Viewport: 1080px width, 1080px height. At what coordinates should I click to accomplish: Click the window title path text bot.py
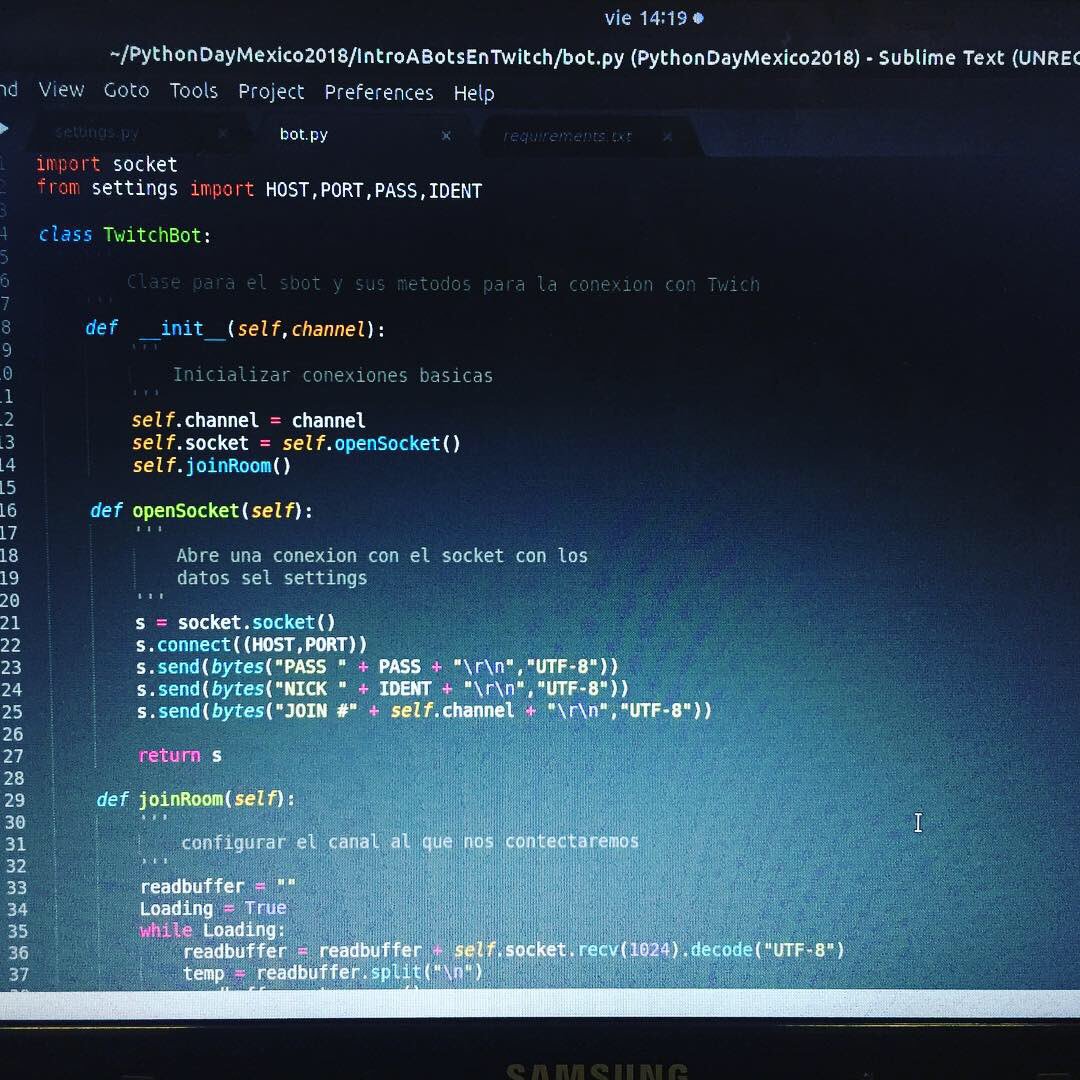coord(592,57)
